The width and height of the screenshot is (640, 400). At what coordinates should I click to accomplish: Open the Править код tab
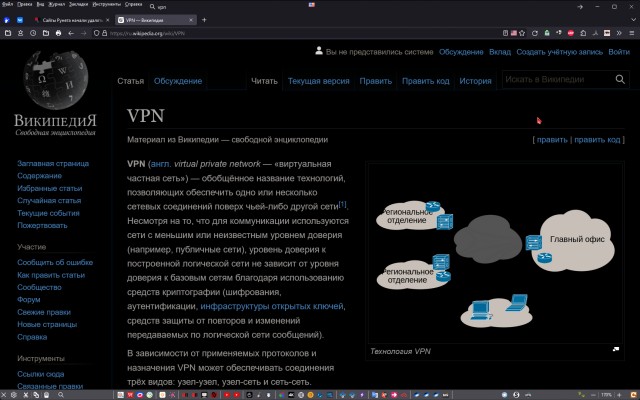pos(426,81)
